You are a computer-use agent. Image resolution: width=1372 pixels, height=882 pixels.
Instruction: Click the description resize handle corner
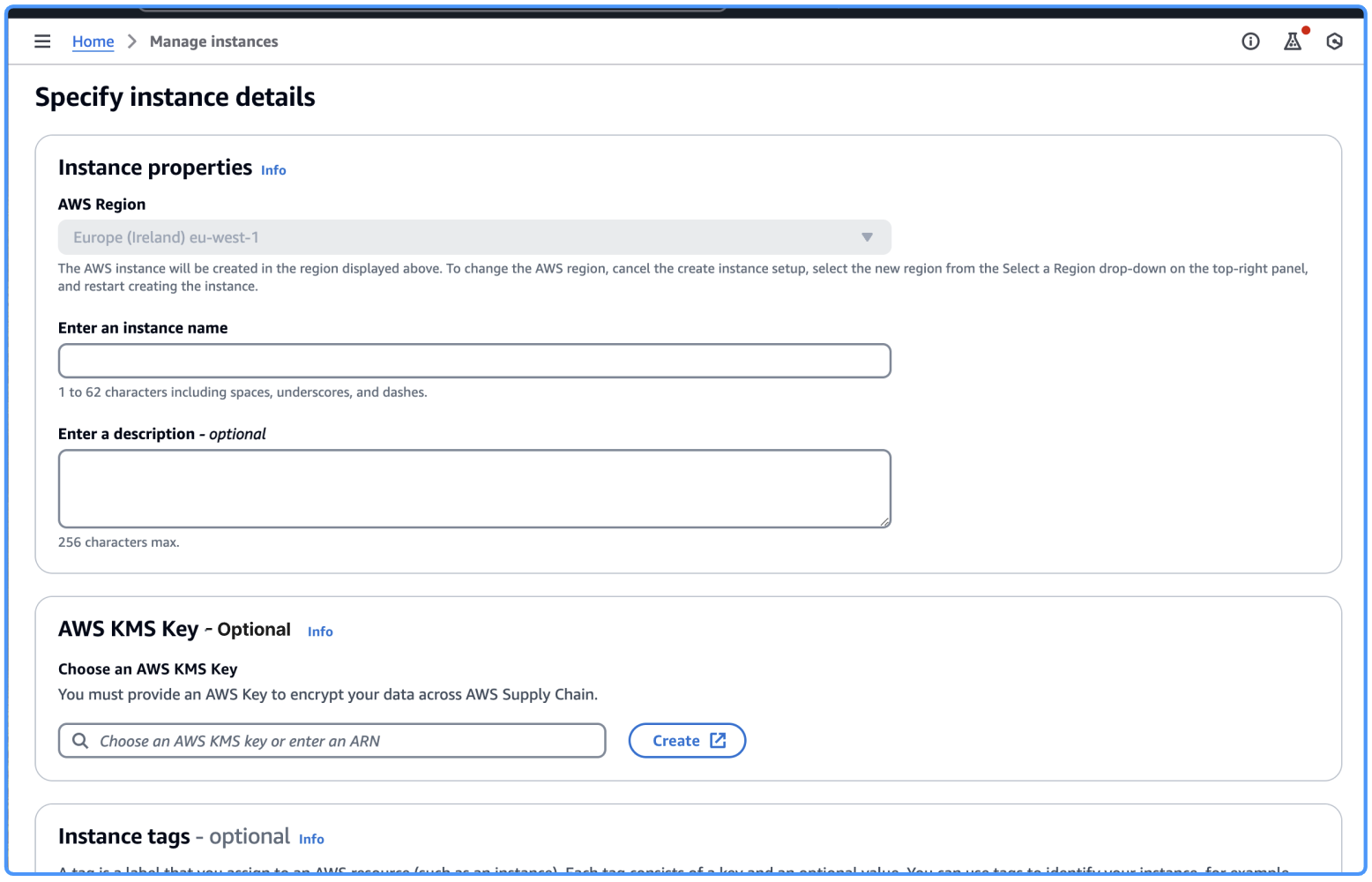coord(884,522)
